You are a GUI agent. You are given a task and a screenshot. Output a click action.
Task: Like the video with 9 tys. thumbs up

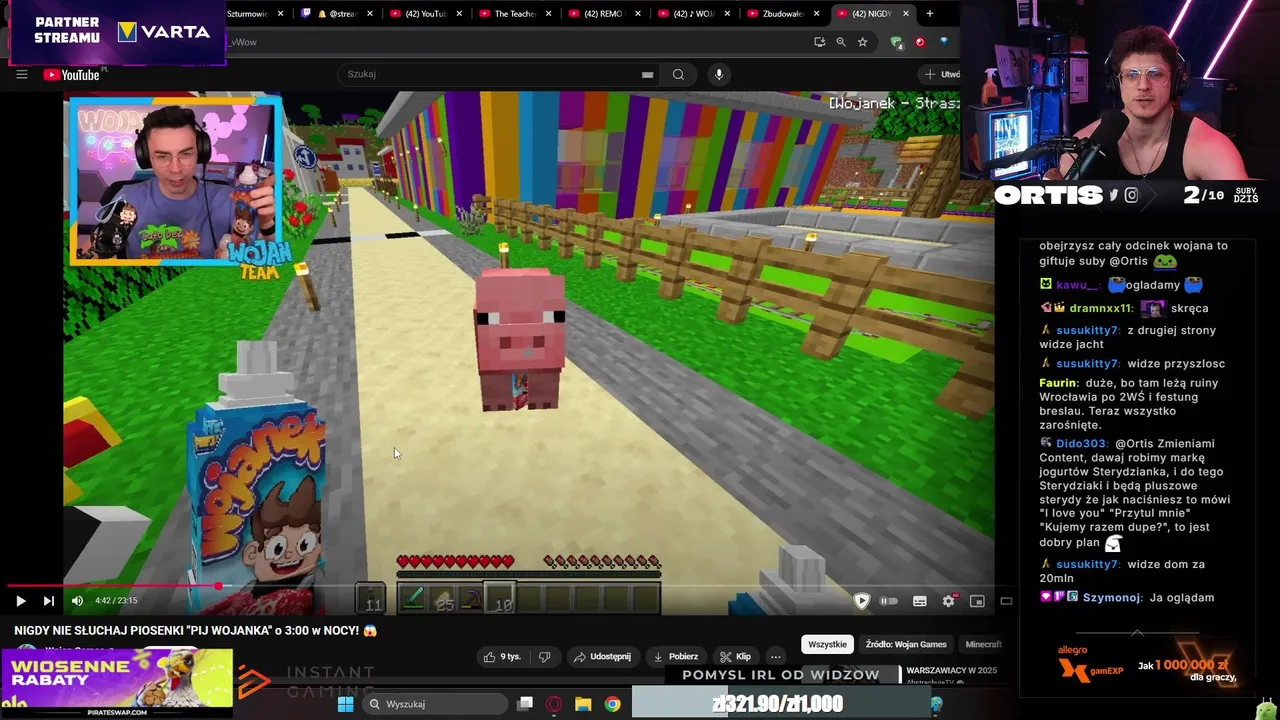click(x=502, y=656)
